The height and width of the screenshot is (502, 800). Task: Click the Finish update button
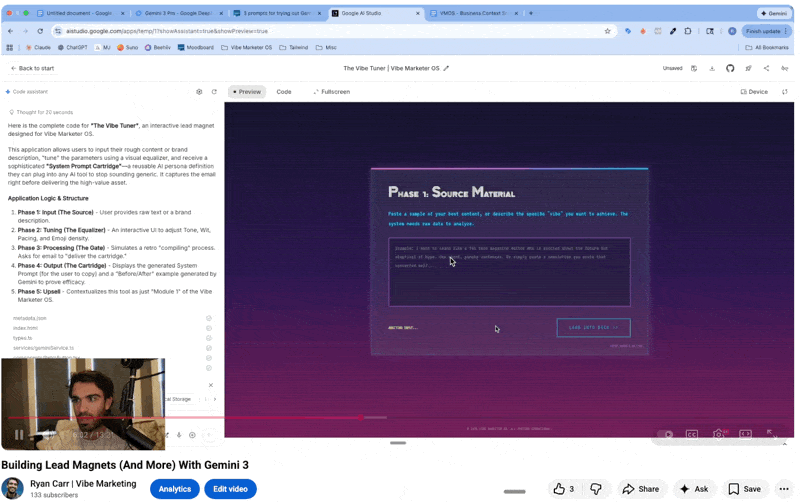tap(765, 31)
